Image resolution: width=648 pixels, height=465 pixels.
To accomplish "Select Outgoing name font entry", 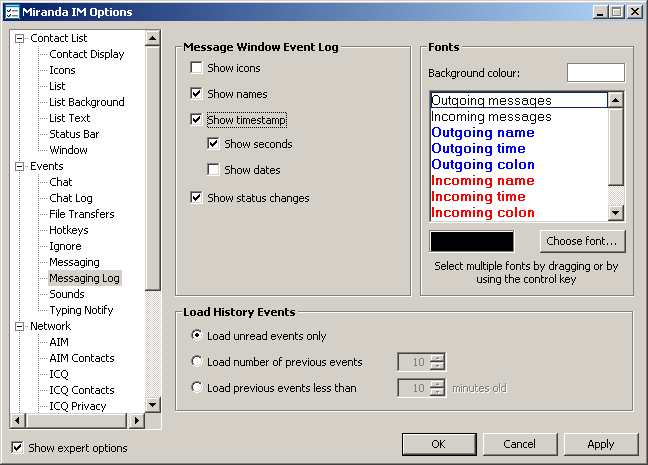I will point(519,133).
